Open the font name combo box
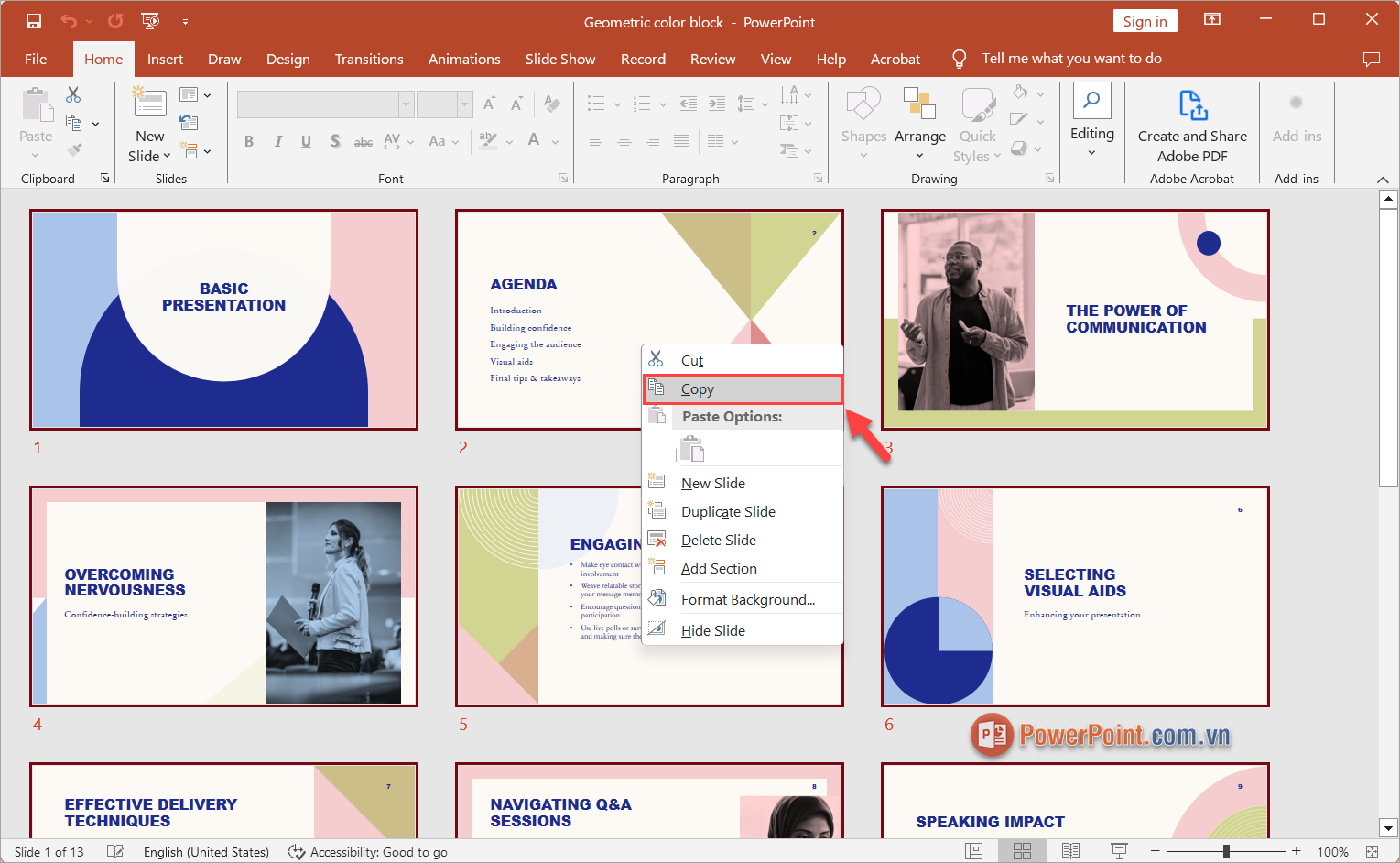The image size is (1400, 863). pos(325,104)
